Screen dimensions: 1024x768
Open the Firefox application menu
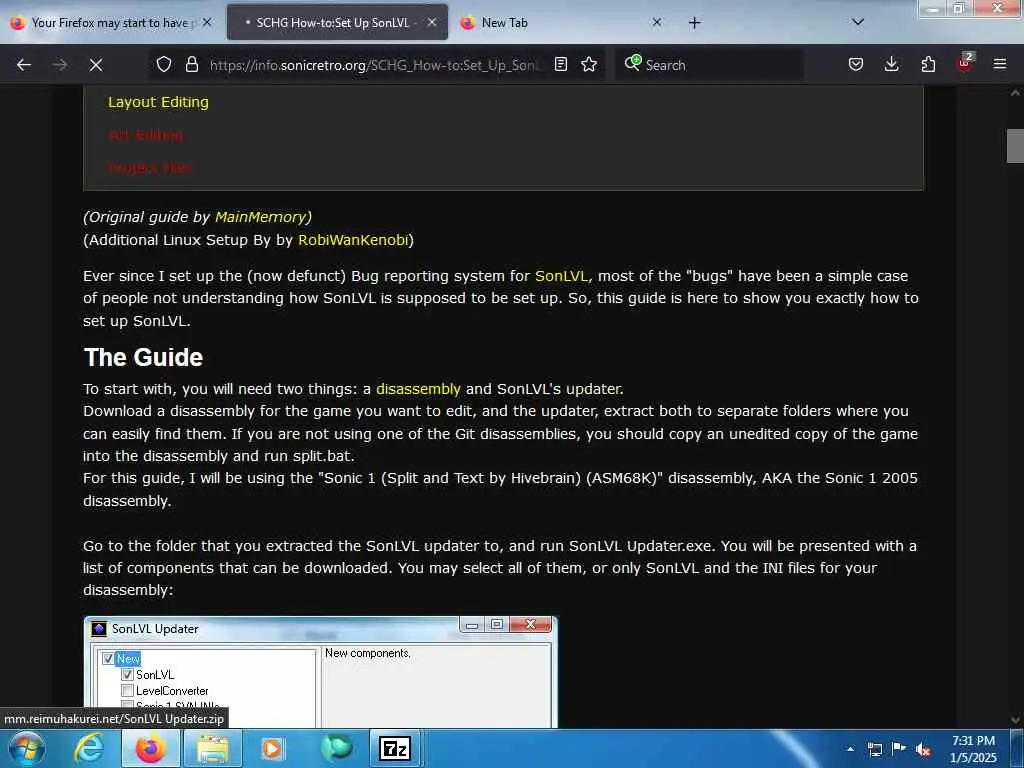(x=1000, y=64)
